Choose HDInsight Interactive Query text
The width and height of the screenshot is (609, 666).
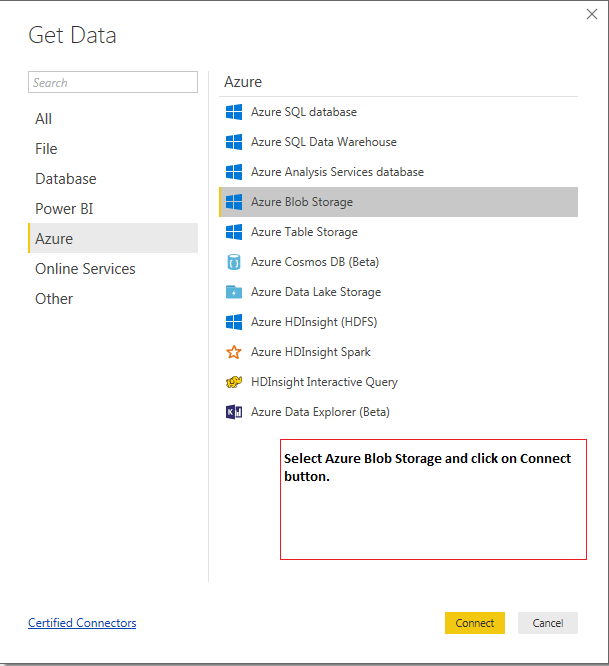(324, 382)
